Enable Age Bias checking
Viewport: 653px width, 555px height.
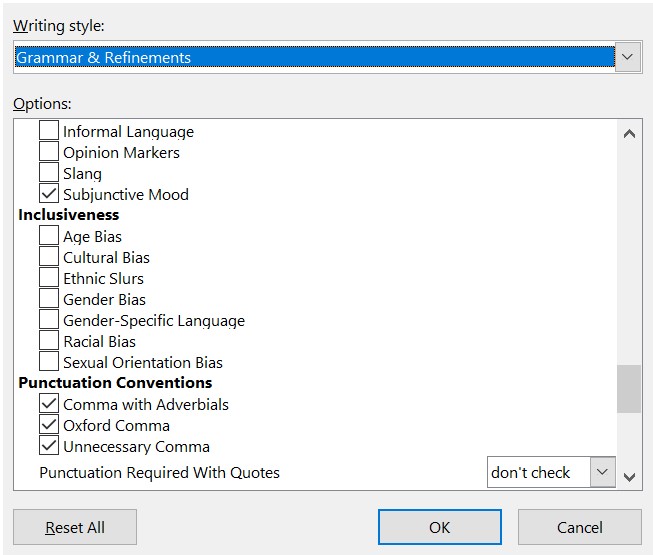49,236
